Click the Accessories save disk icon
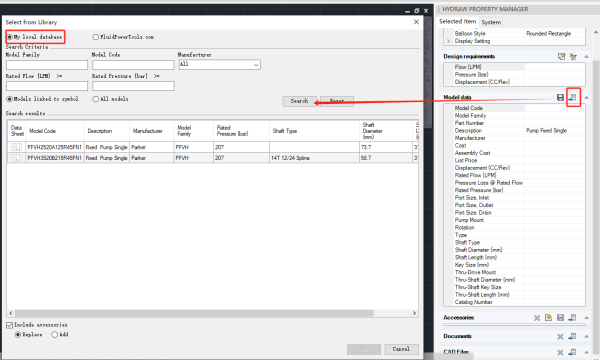 561,318
